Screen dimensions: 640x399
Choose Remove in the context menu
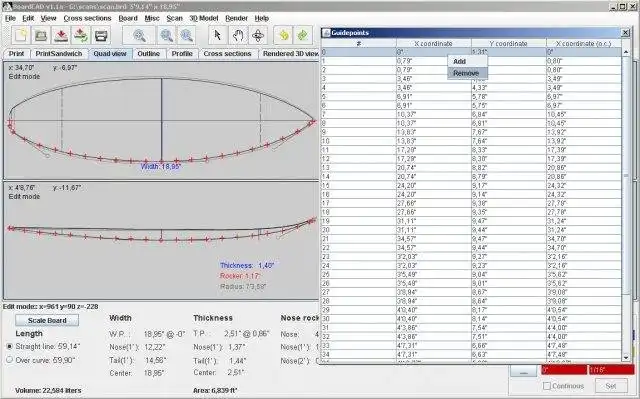(467, 73)
